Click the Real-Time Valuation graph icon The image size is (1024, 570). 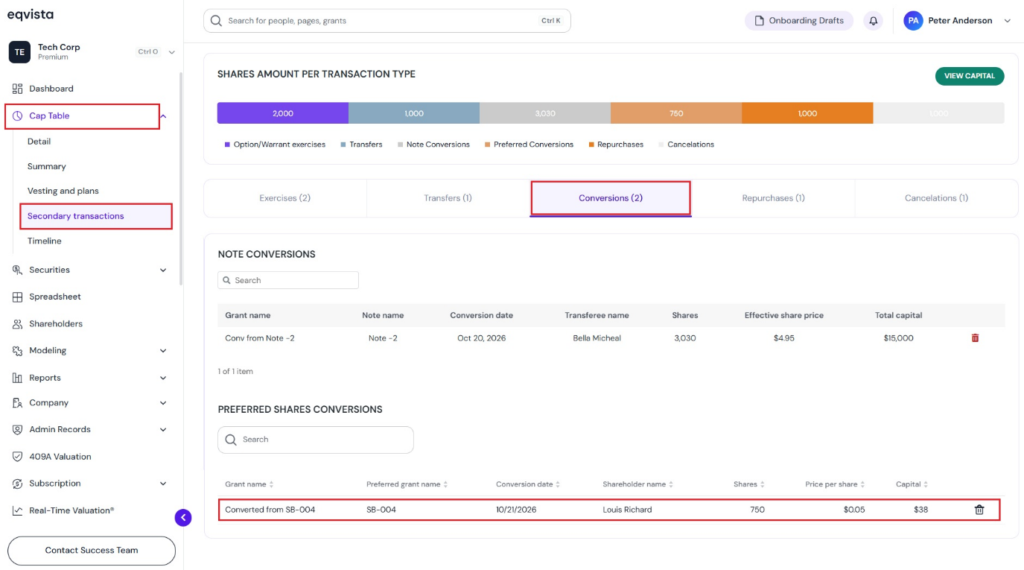tap(18, 511)
